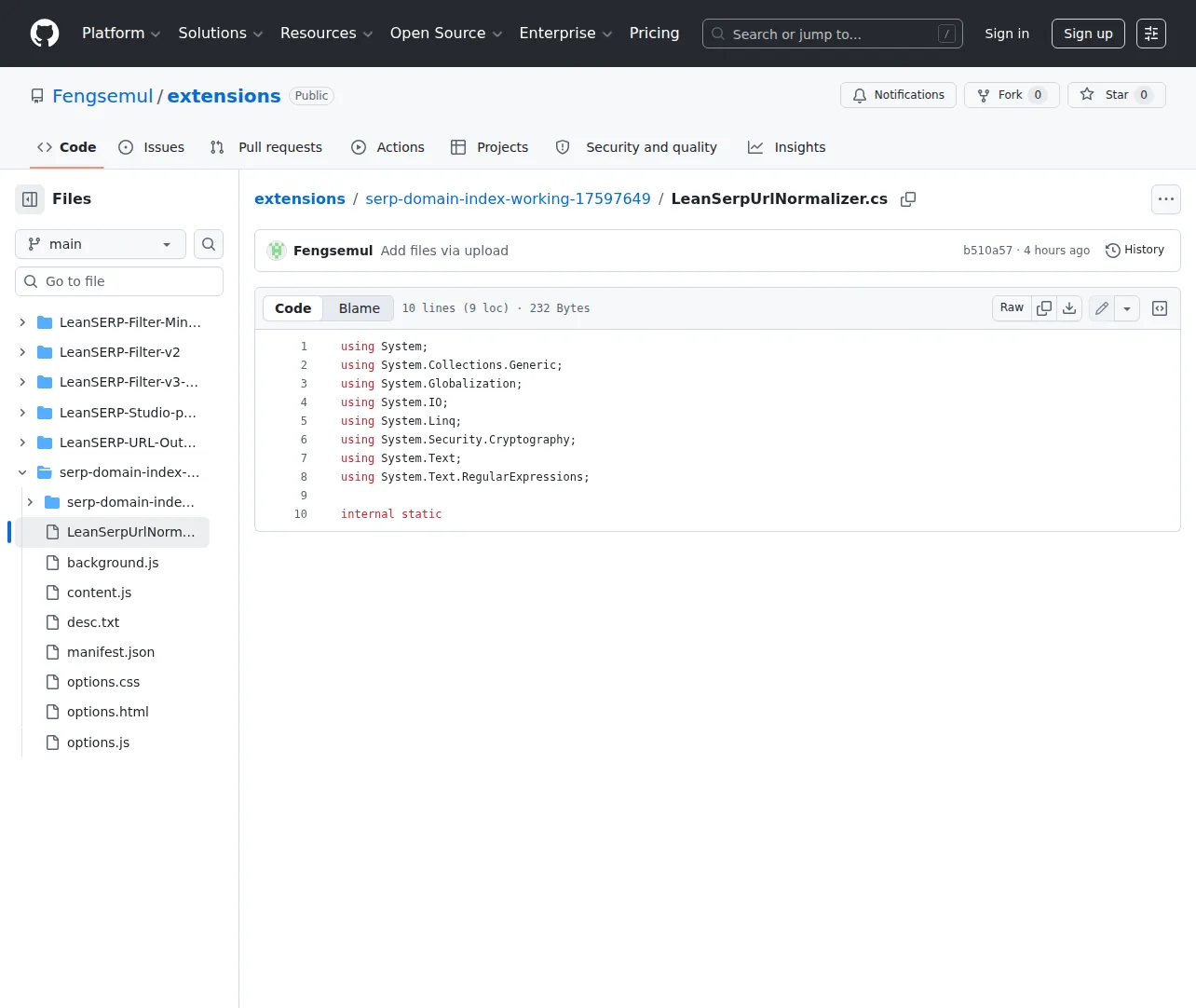
Task: Open the extensions repository title link
Action: pos(224,96)
